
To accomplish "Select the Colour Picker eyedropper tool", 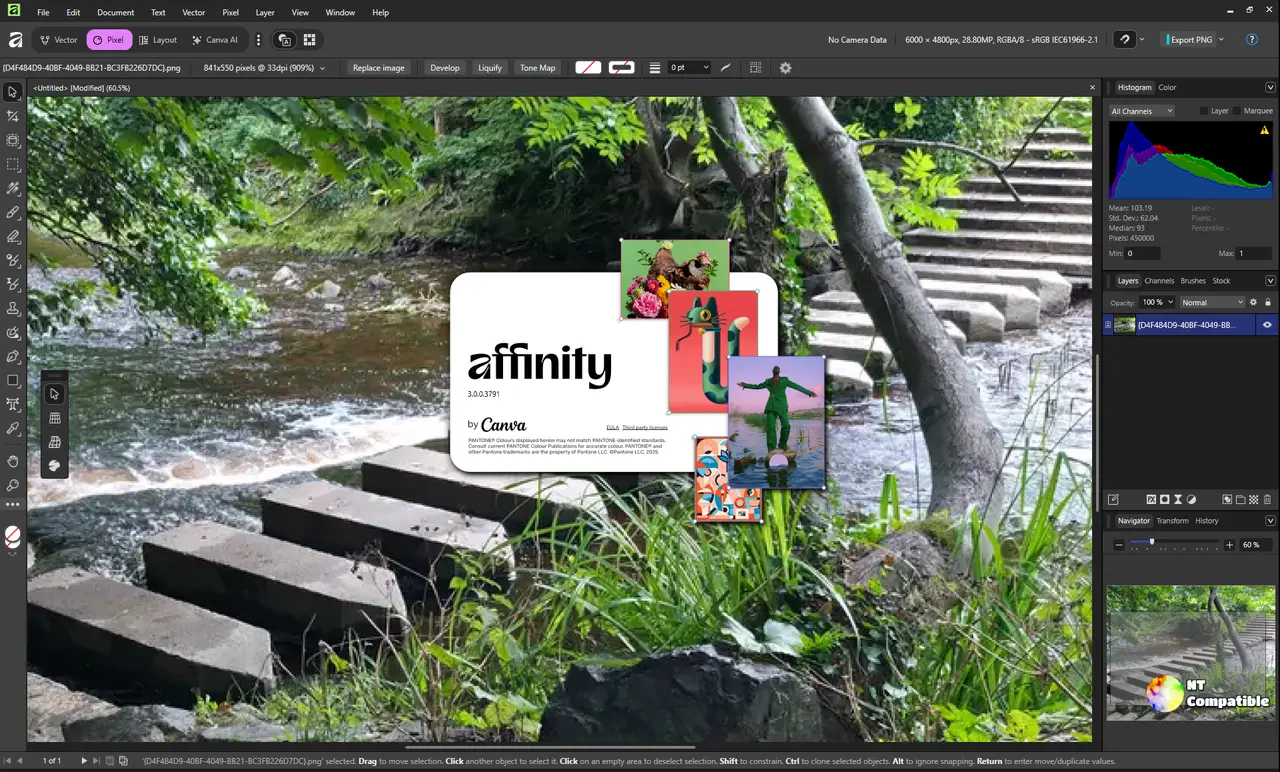I will [13, 428].
